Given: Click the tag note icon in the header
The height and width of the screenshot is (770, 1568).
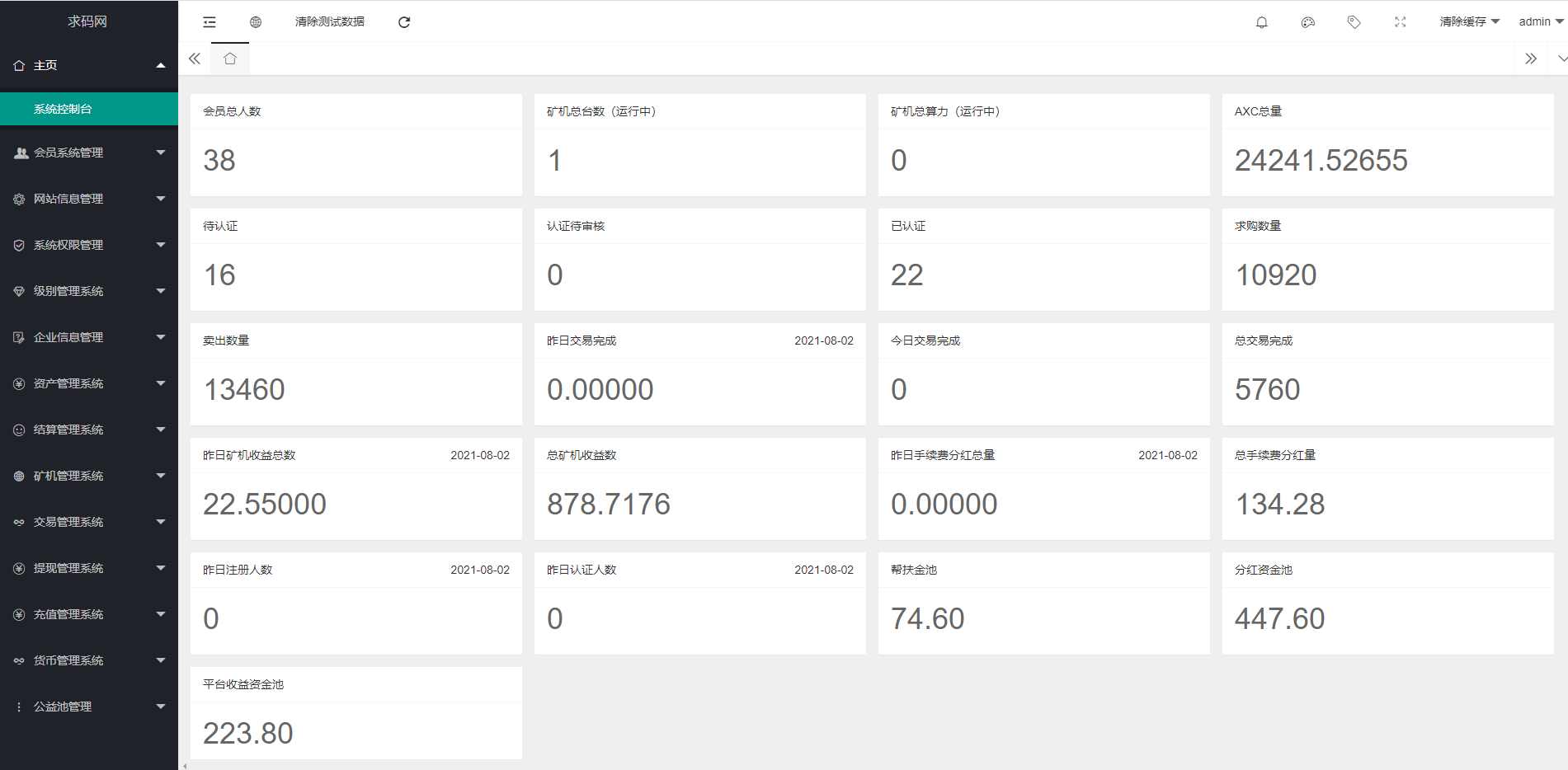Looking at the screenshot, I should click(x=1354, y=22).
